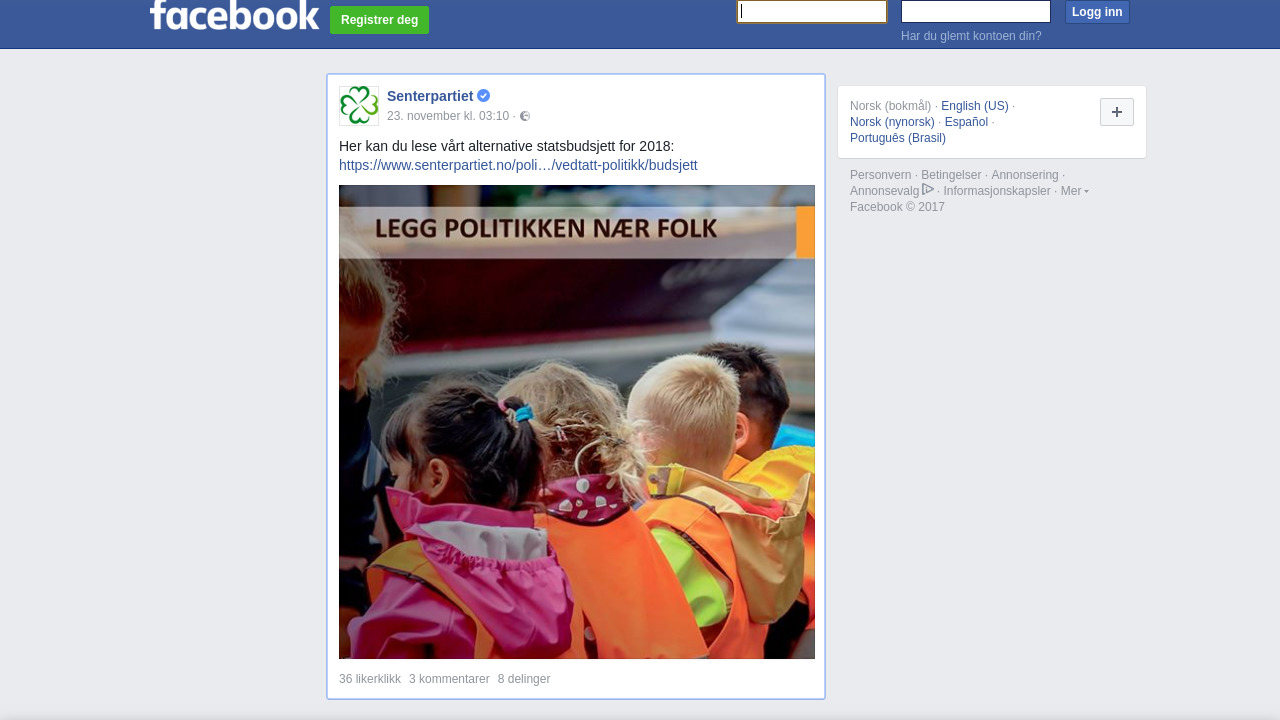The width and height of the screenshot is (1280, 720).
Task: Open the Facebook logo homepage
Action: [x=234, y=15]
